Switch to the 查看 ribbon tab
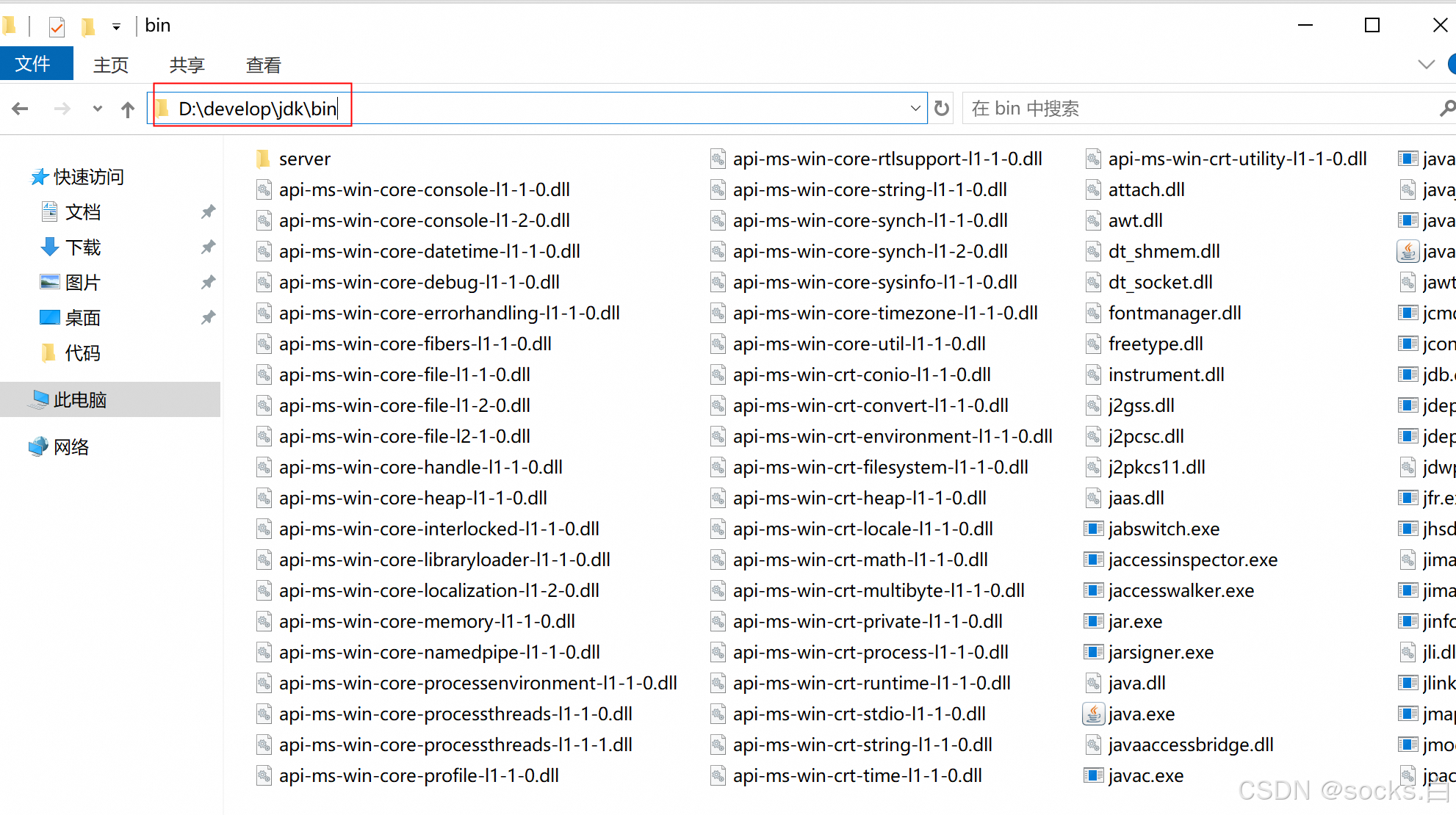The image size is (1456, 815). click(264, 65)
